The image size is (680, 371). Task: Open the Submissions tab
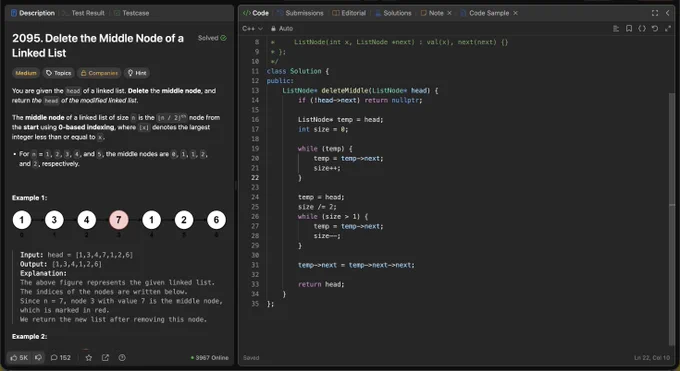pyautogui.click(x=300, y=13)
